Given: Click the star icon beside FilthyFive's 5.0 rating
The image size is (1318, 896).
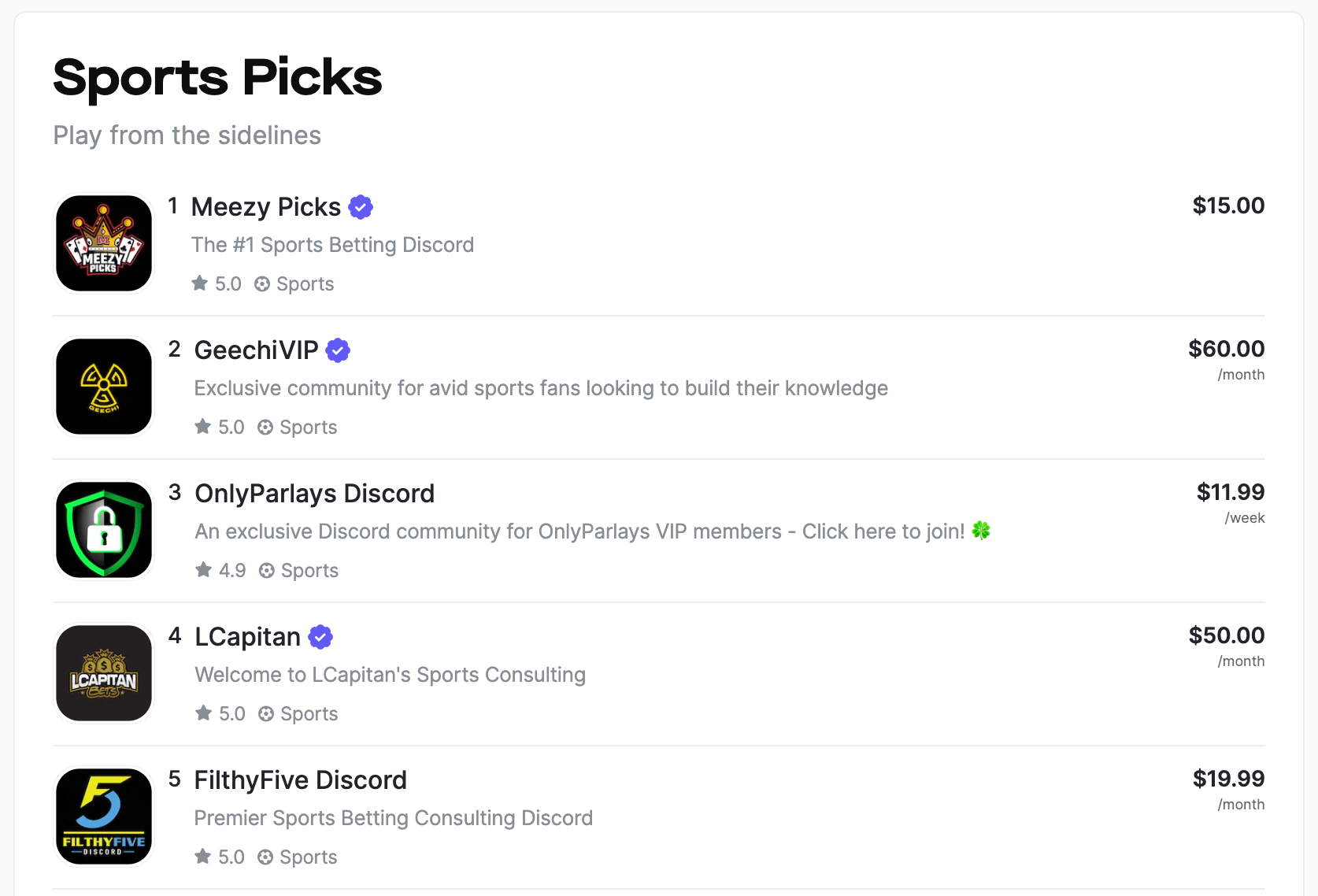Looking at the screenshot, I should [x=201, y=857].
